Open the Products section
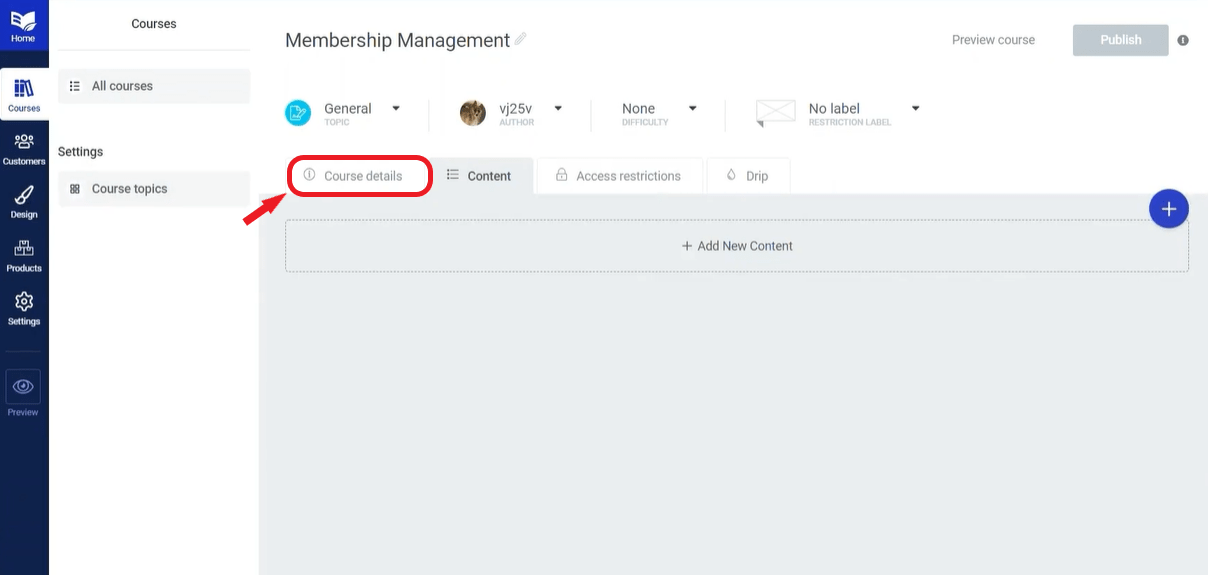Viewport: 1208px width, 575px height. click(24, 255)
